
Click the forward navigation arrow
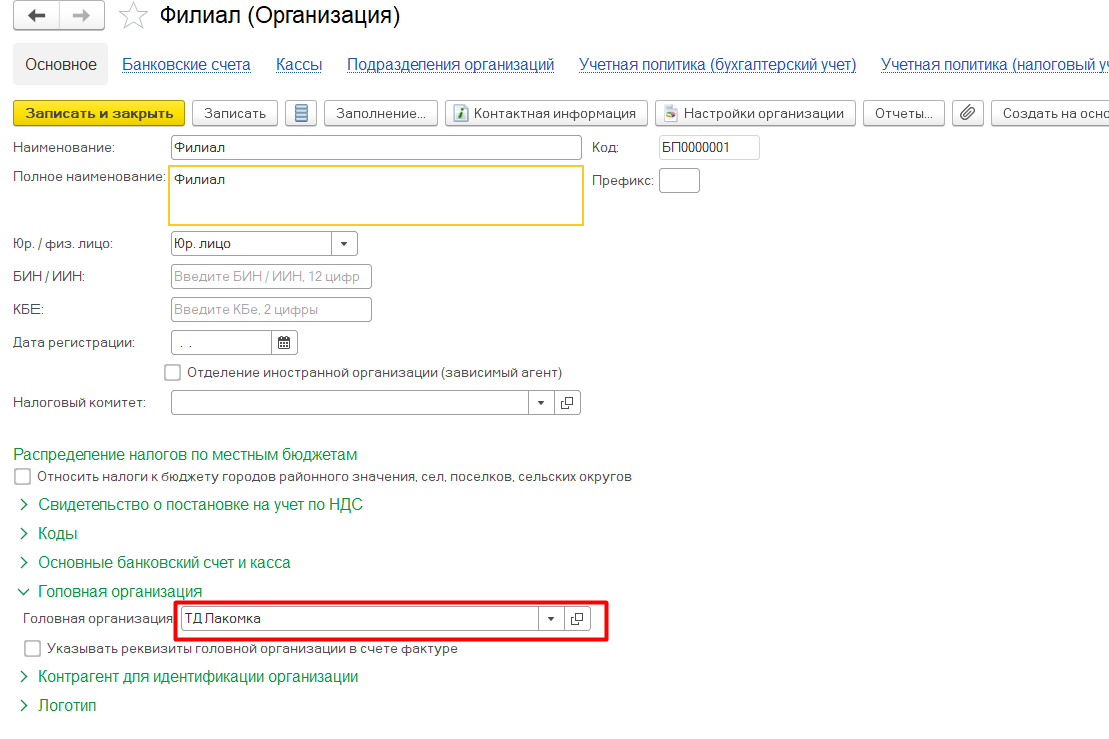point(83,16)
